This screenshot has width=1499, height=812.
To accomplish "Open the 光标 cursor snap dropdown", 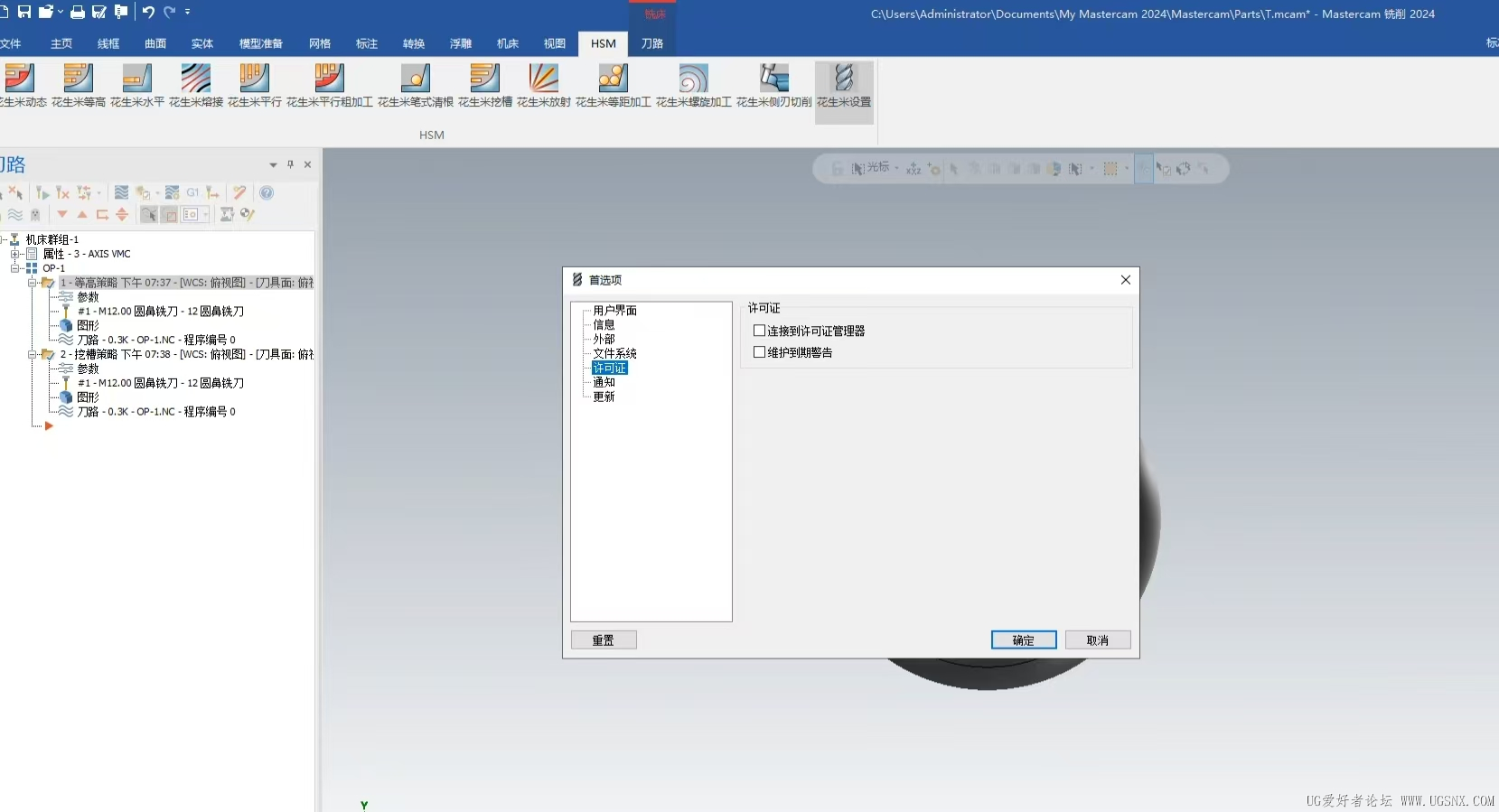I will pos(896,168).
